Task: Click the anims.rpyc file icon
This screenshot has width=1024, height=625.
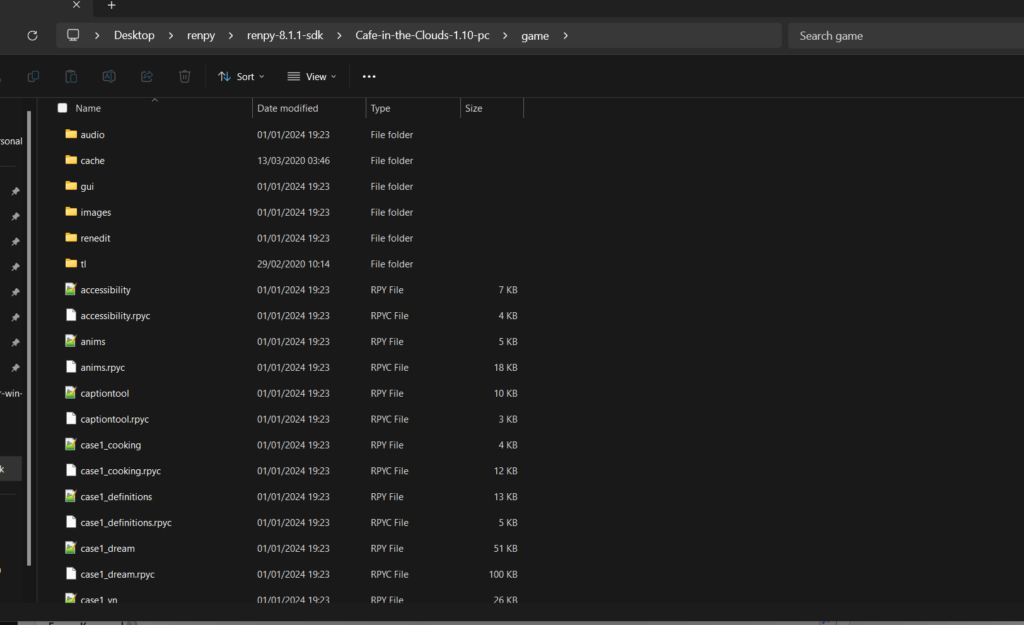Action: (71, 366)
